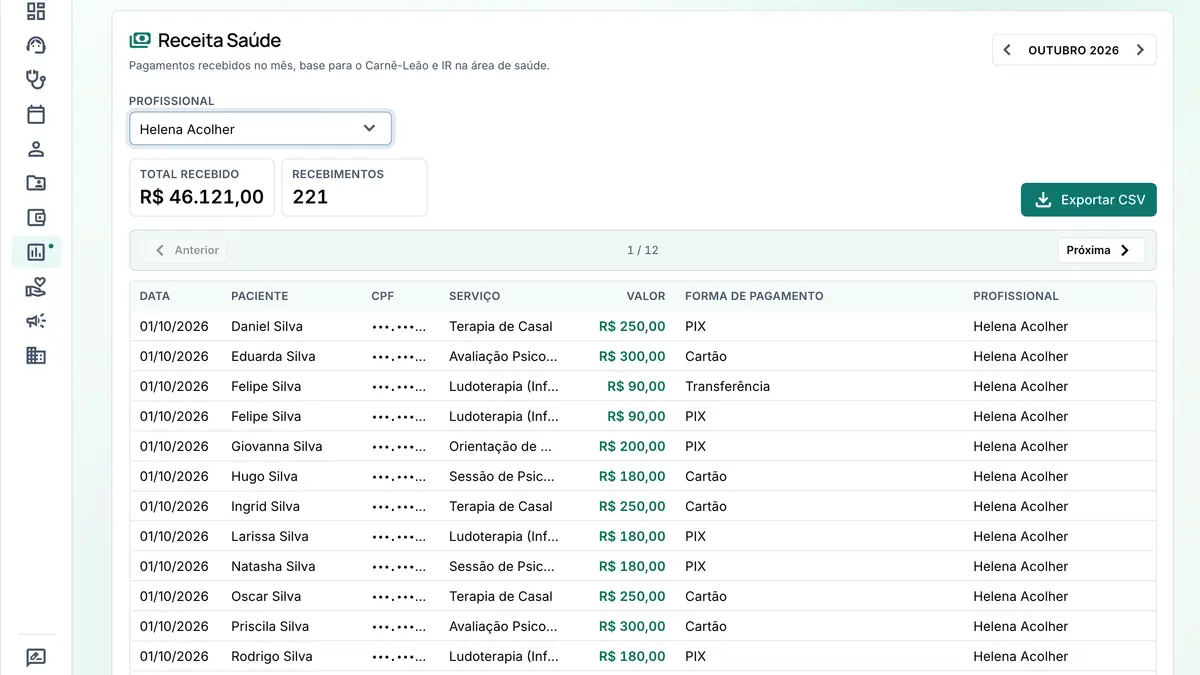Image resolution: width=1200 pixels, height=675 pixels.
Task: Click the CPF column header
Action: [383, 296]
